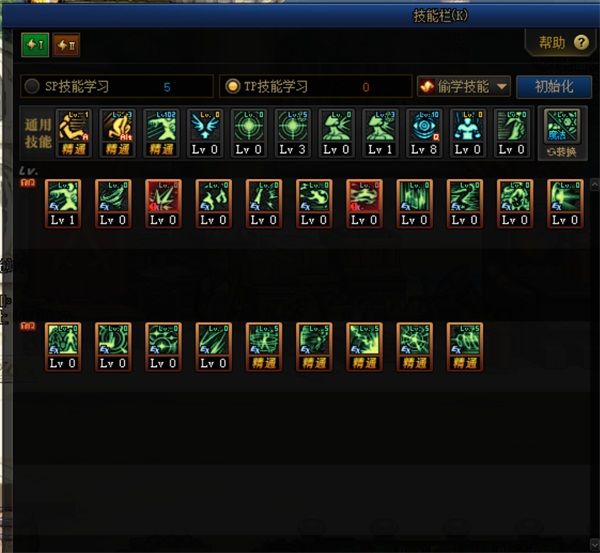Toggle the first orange 前置 tag marker
600x553 pixels.
28,183
